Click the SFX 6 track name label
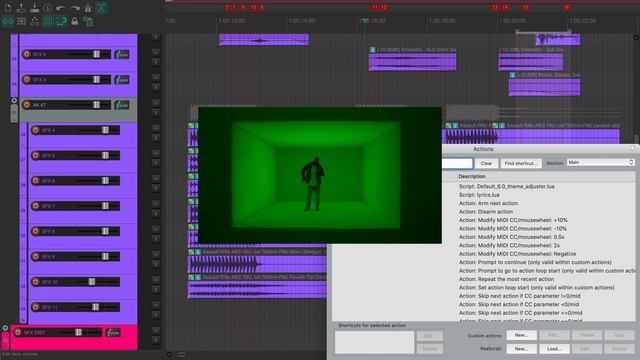Image resolution: width=640 pixels, height=360 pixels. point(48,181)
